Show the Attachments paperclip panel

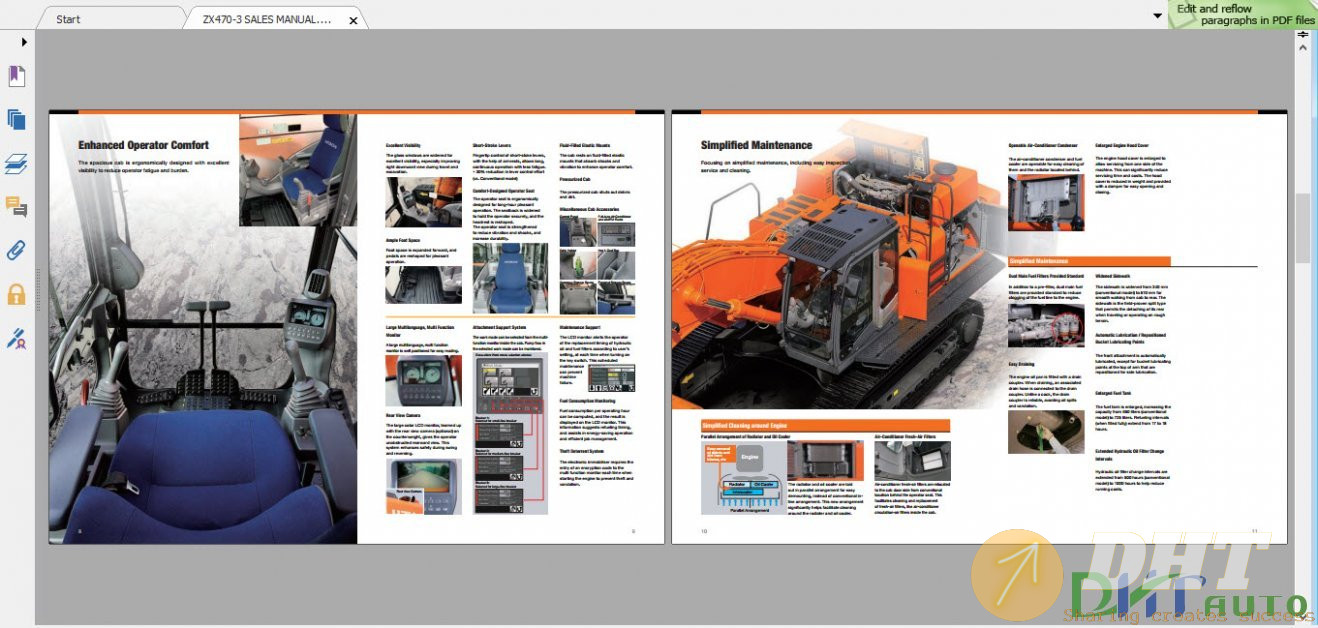coord(16,250)
